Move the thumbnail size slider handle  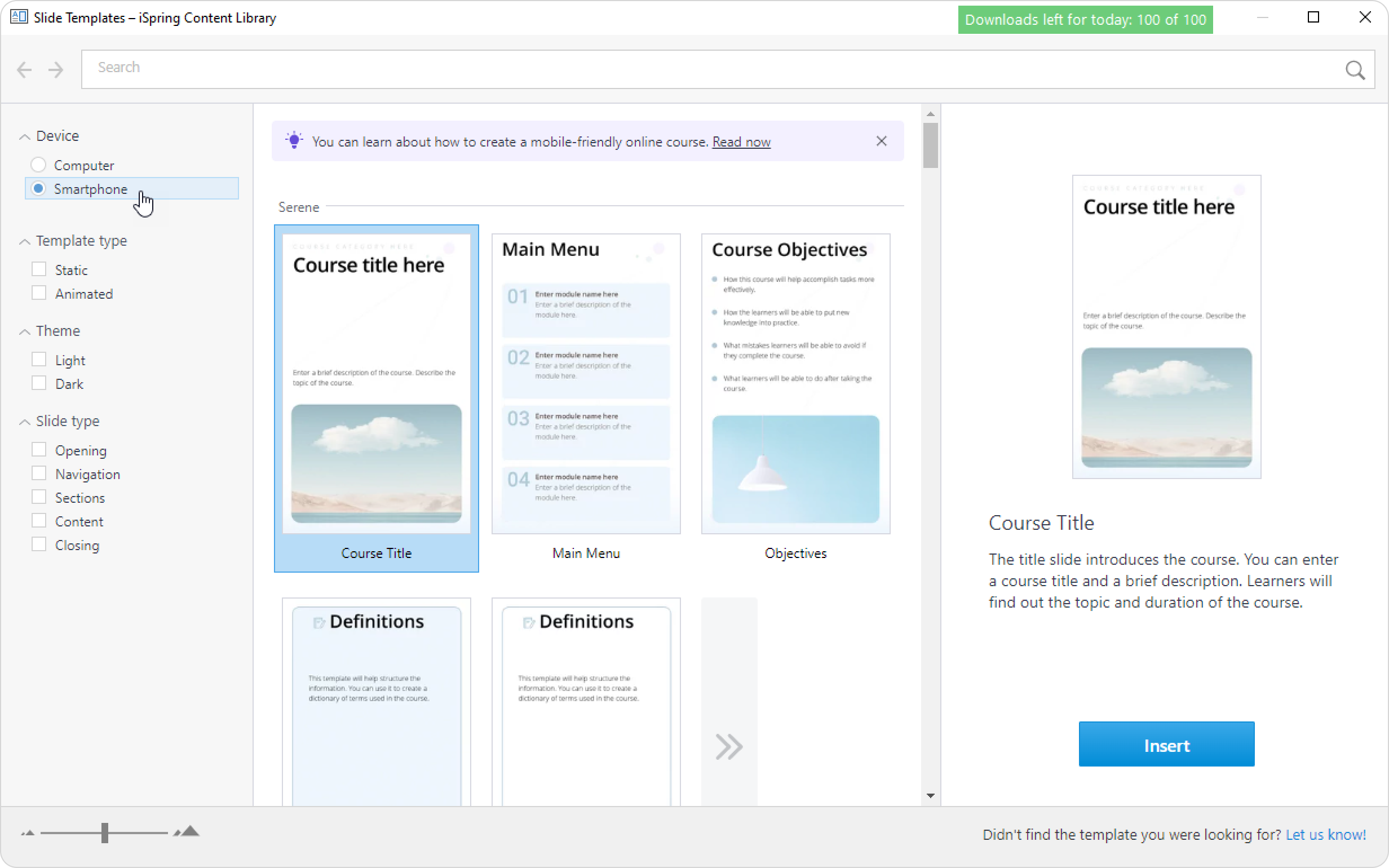click(x=104, y=832)
